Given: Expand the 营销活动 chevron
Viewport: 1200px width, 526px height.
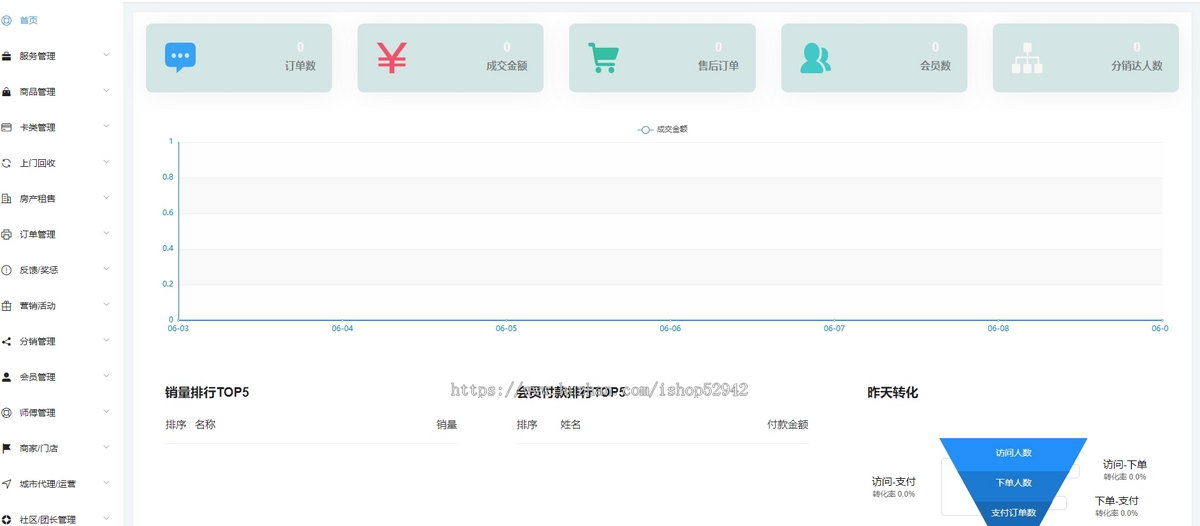Looking at the screenshot, I should (x=106, y=305).
